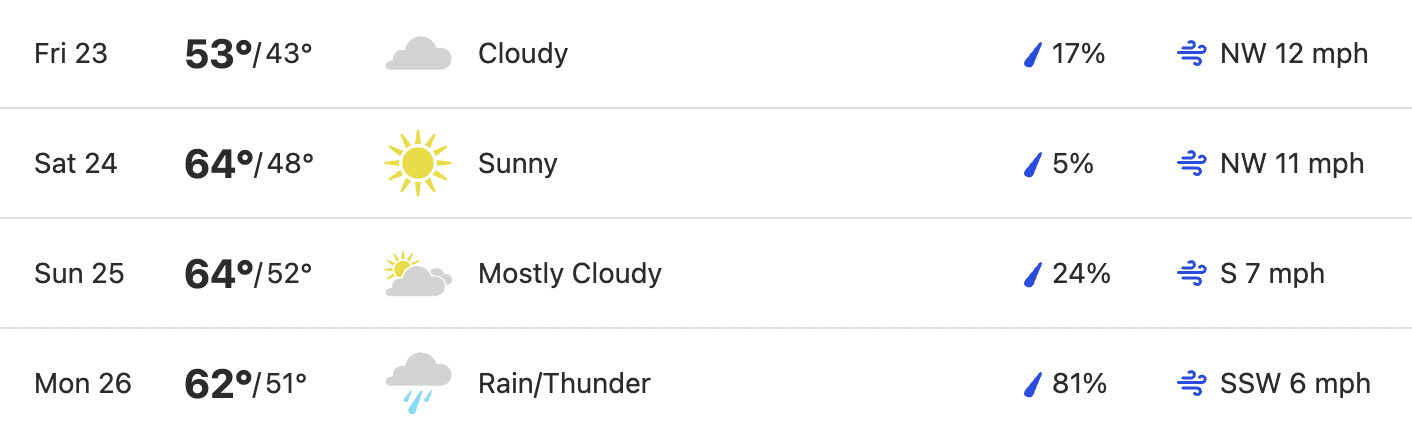Click the 24% precipitation chance for Sunday
The height and width of the screenshot is (434, 1412).
[x=1081, y=273]
